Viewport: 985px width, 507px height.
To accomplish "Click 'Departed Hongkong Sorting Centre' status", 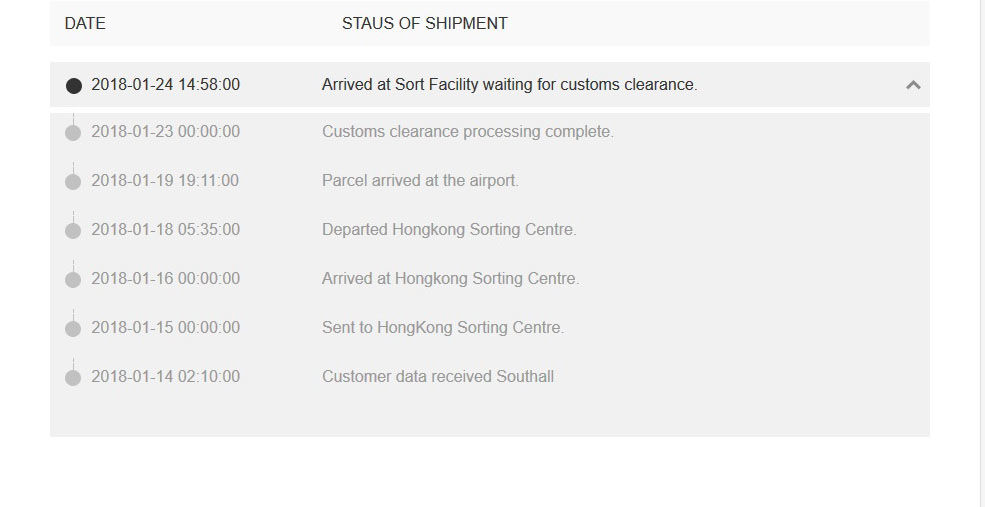I will pos(449,230).
